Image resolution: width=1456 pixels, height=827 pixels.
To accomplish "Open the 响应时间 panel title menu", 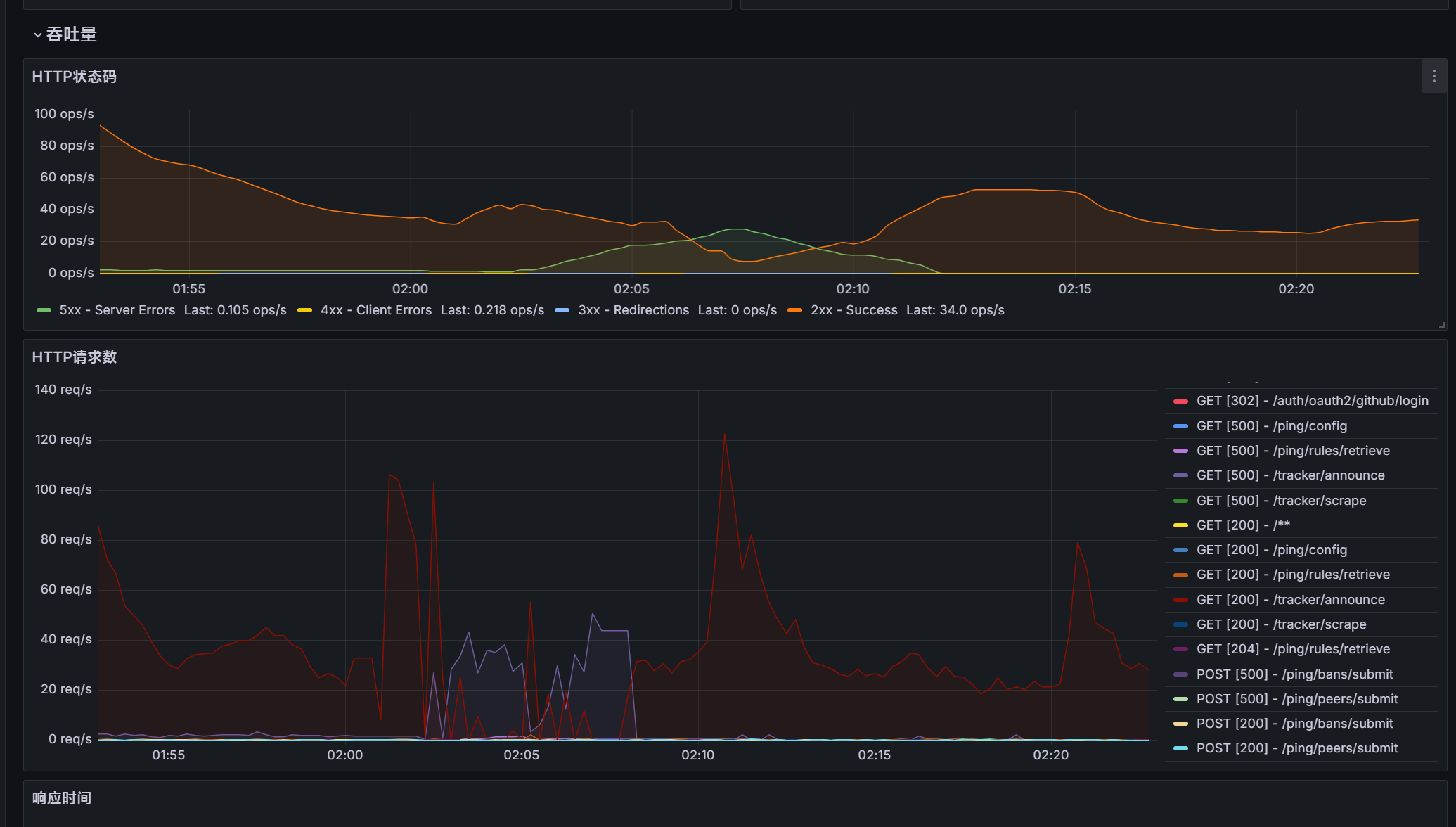I will (62, 798).
